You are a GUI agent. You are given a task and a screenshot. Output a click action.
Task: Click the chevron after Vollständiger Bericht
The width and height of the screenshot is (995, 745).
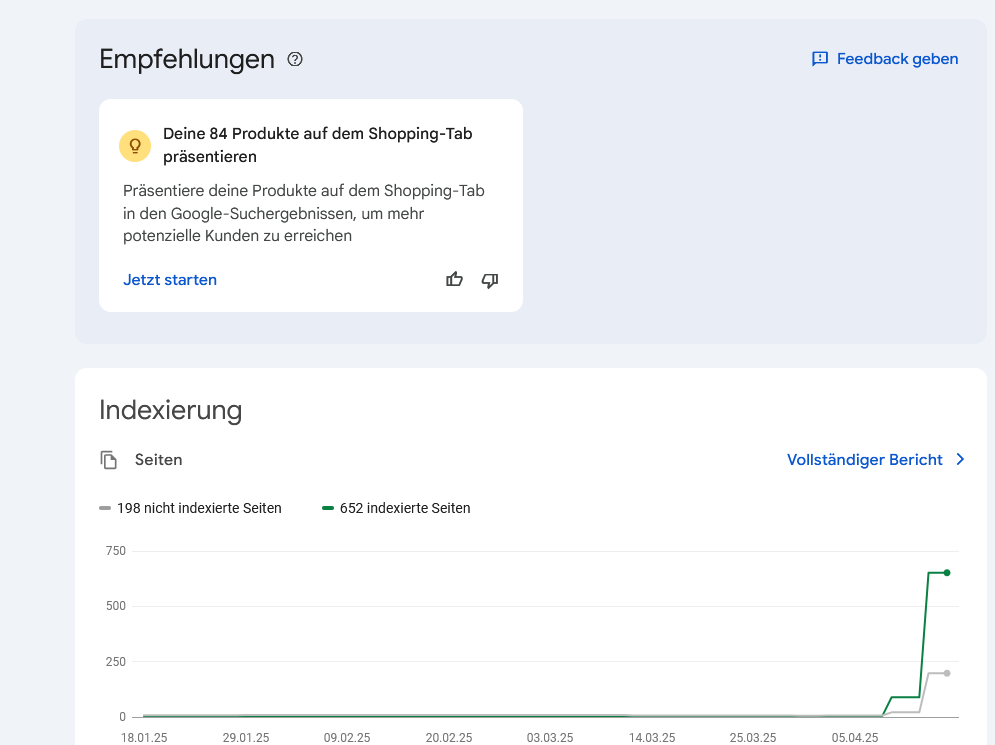(x=960, y=460)
